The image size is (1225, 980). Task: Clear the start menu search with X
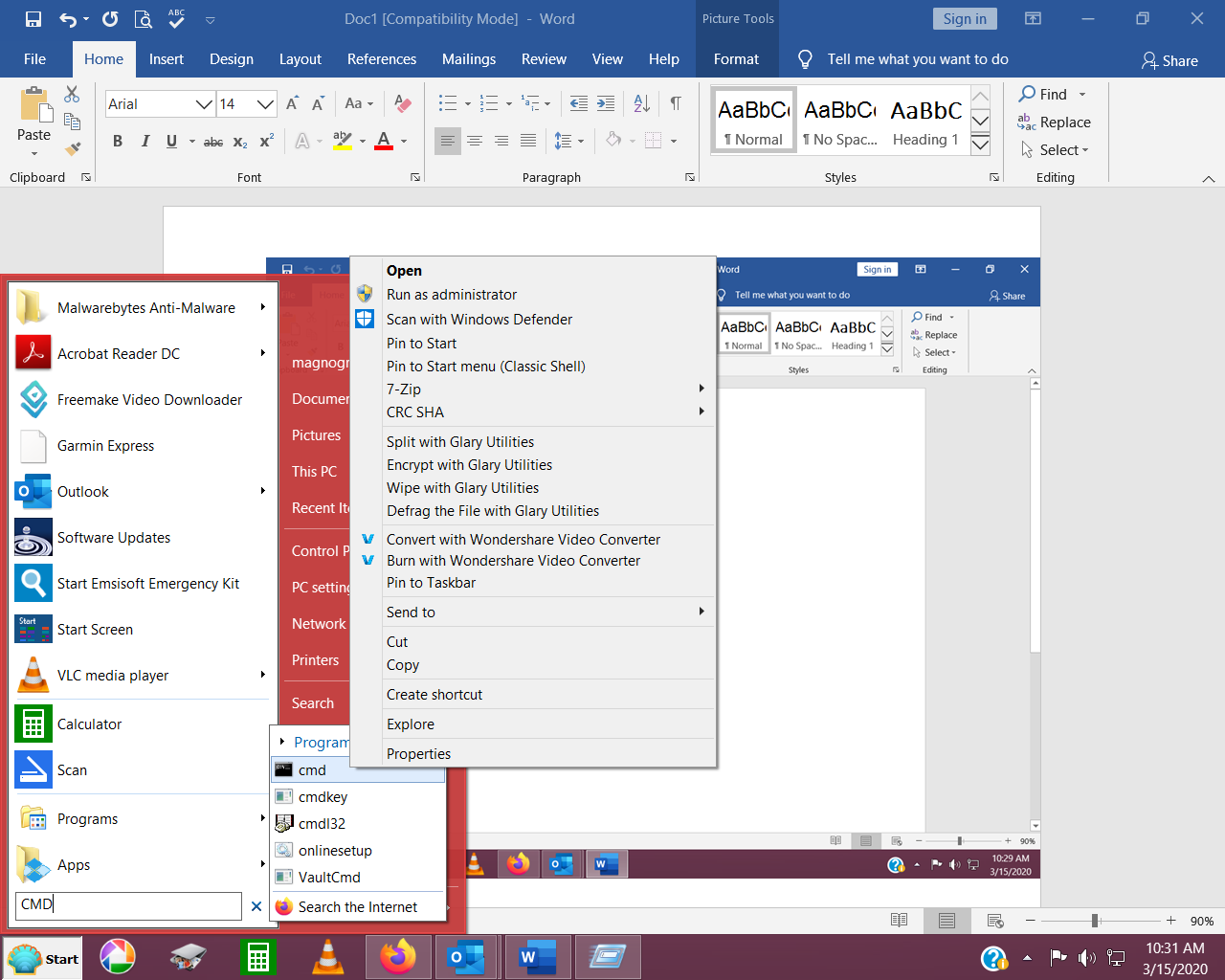pos(256,905)
